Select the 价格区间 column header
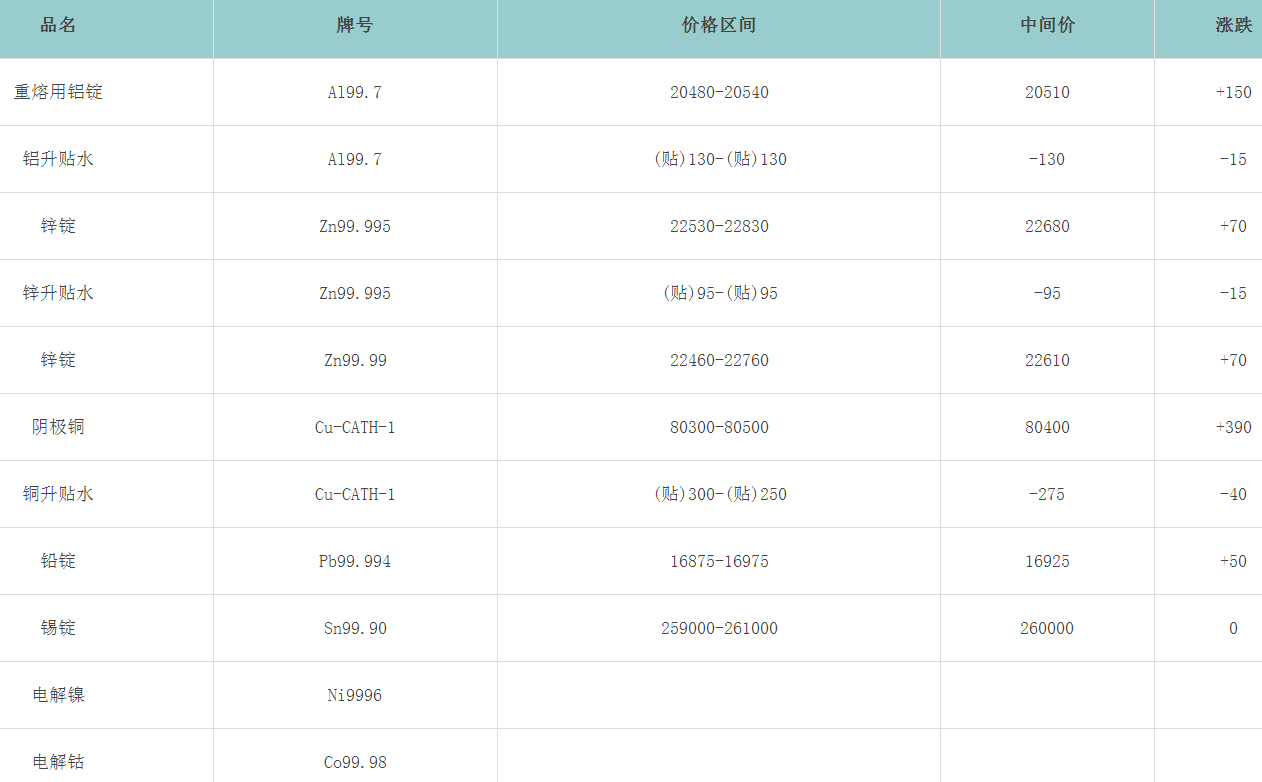 (718, 26)
